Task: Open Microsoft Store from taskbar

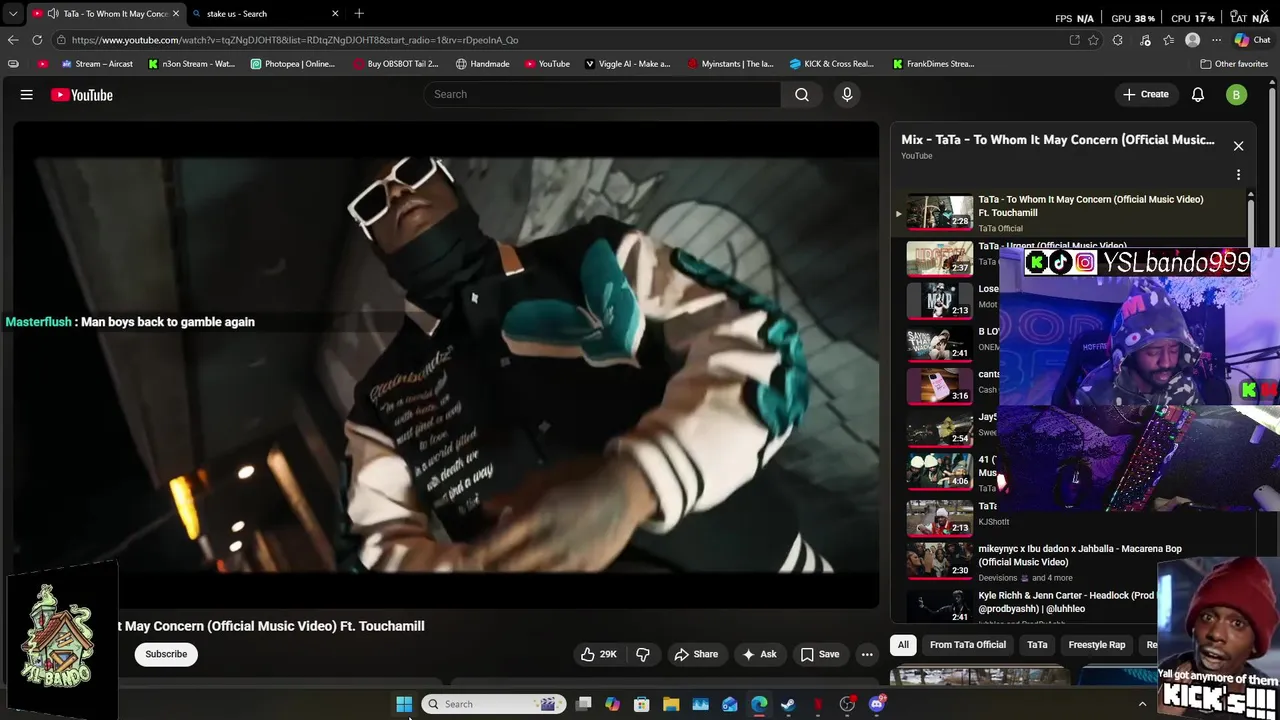Action: (x=642, y=704)
